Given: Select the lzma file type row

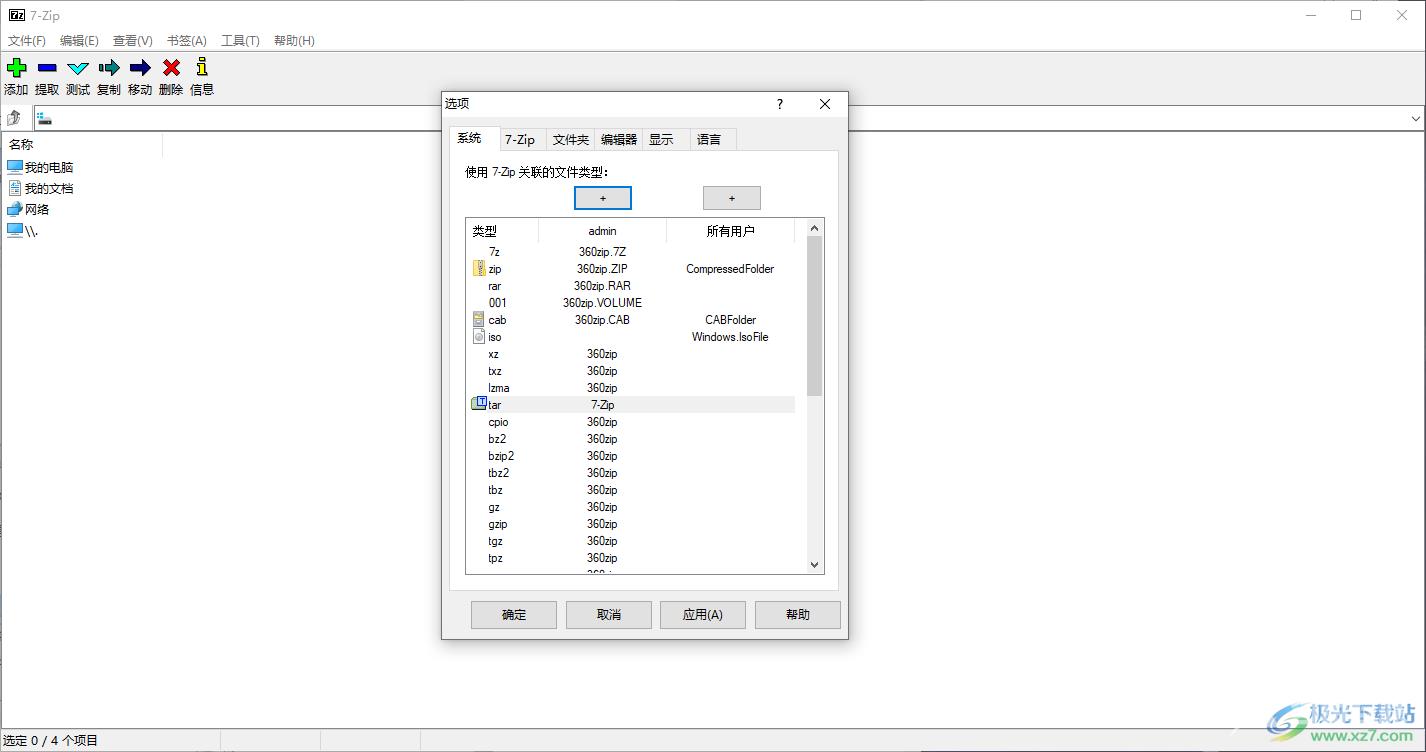Looking at the screenshot, I should coord(632,388).
